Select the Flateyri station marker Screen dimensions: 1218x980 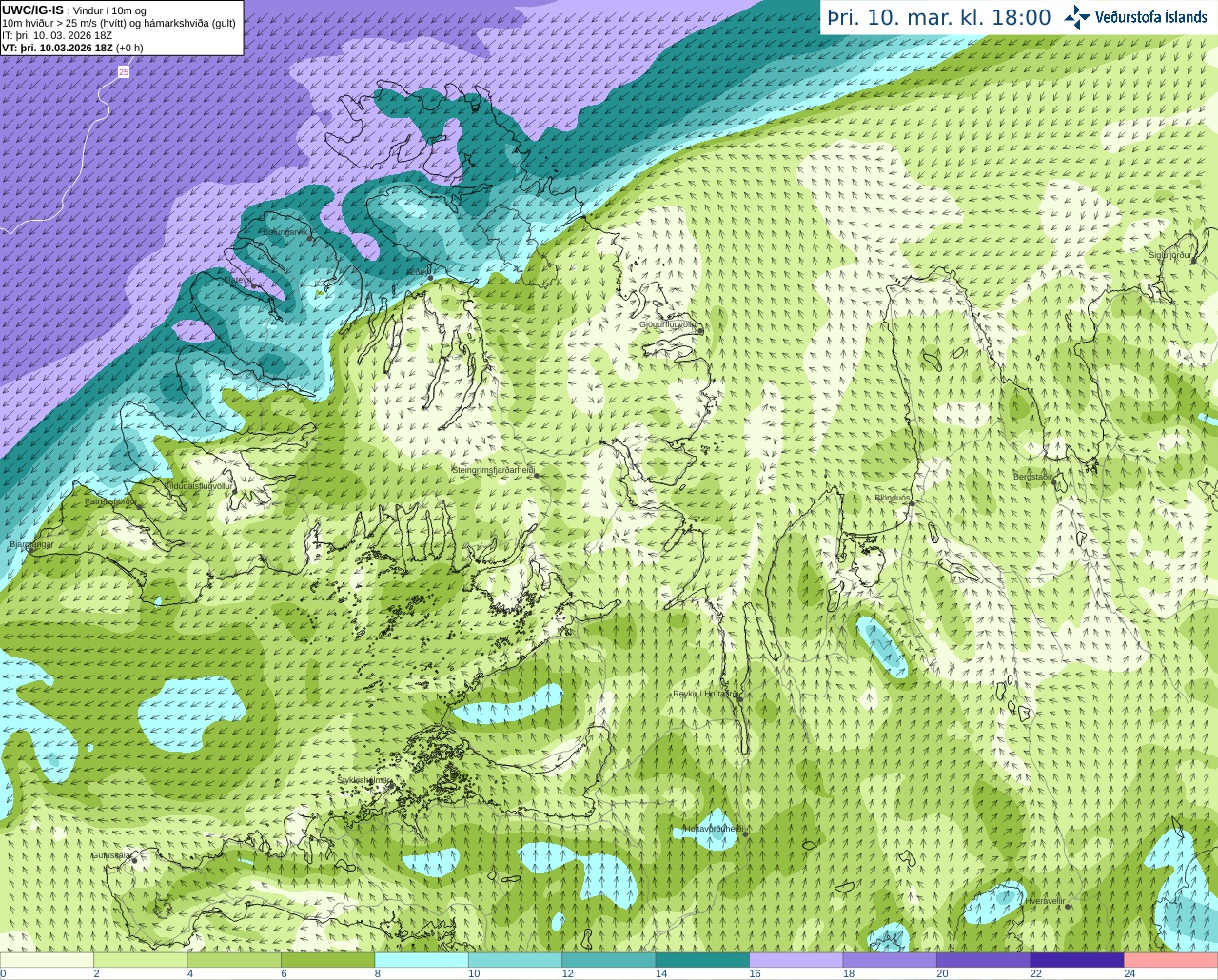coord(253,287)
